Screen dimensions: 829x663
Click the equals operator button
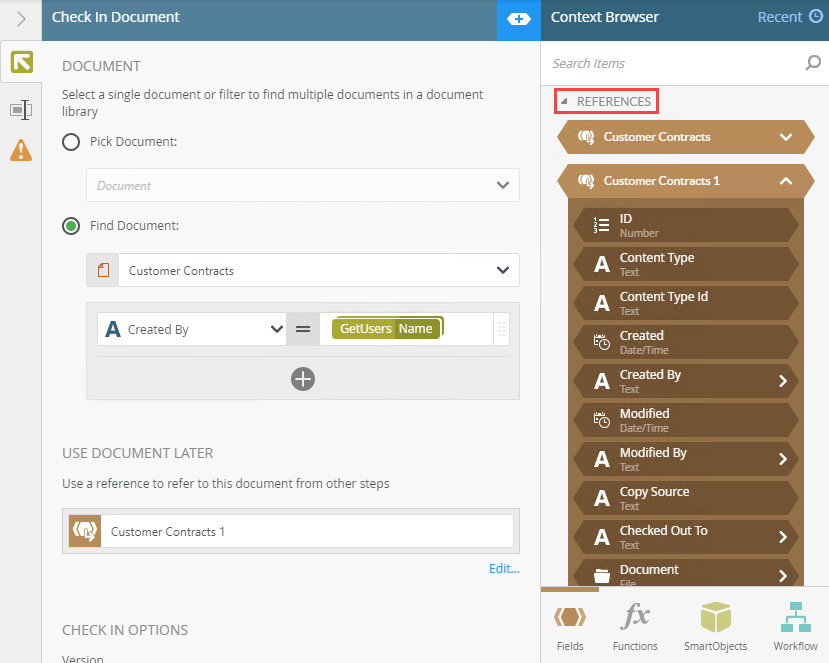tap(303, 329)
